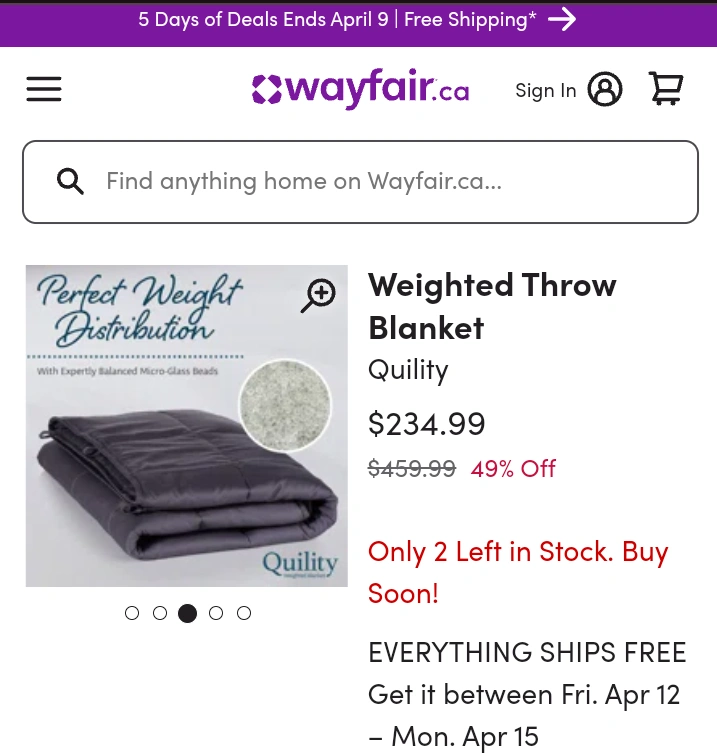
Task: Open the shopping cart
Action: point(666,88)
